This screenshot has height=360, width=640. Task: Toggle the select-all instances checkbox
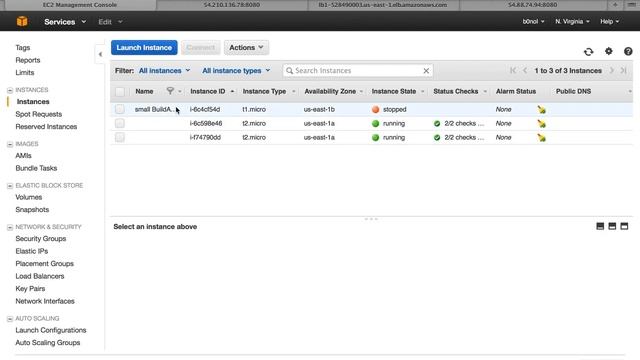tap(120, 91)
